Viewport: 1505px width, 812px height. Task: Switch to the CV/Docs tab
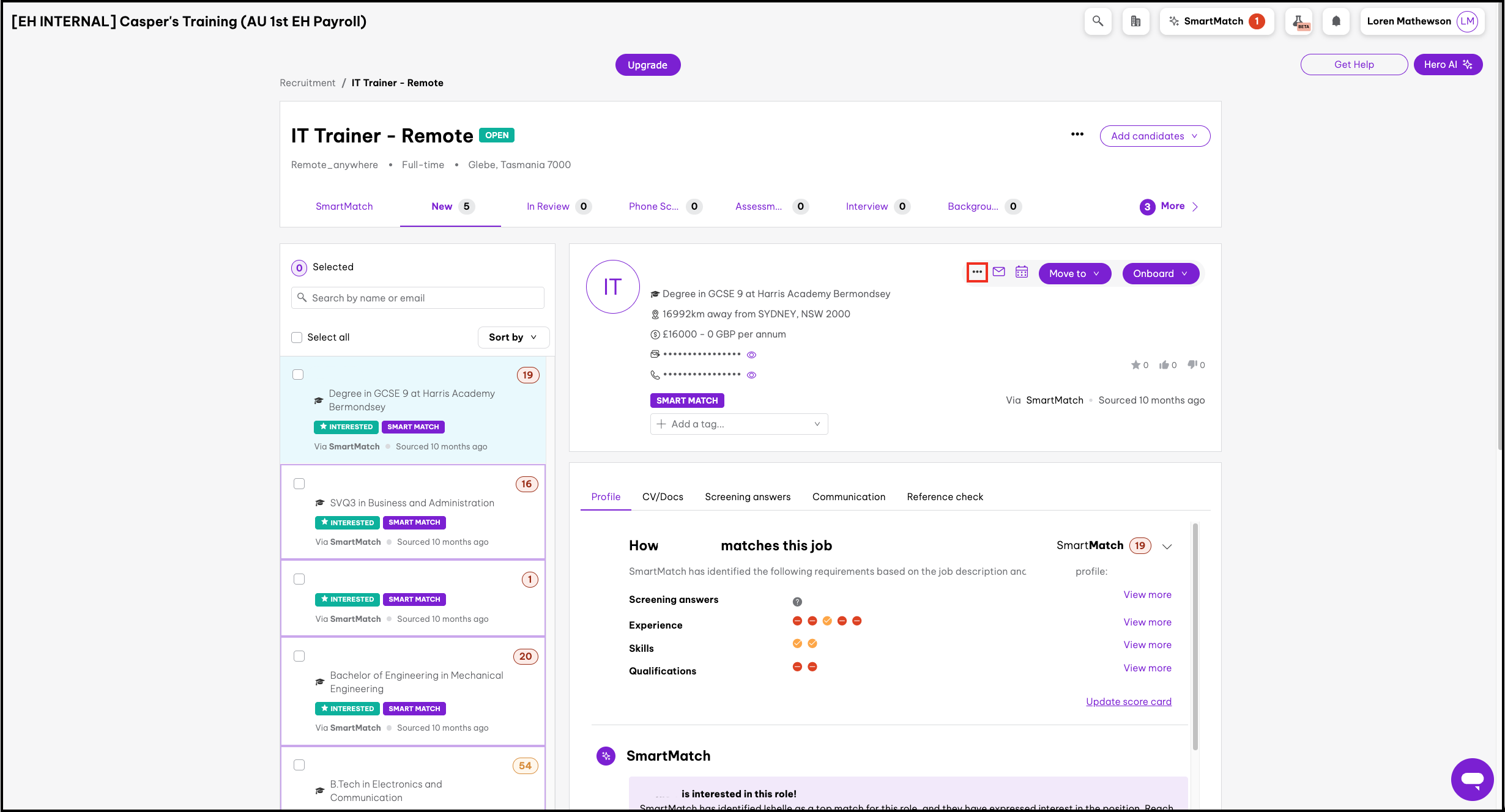tap(663, 496)
